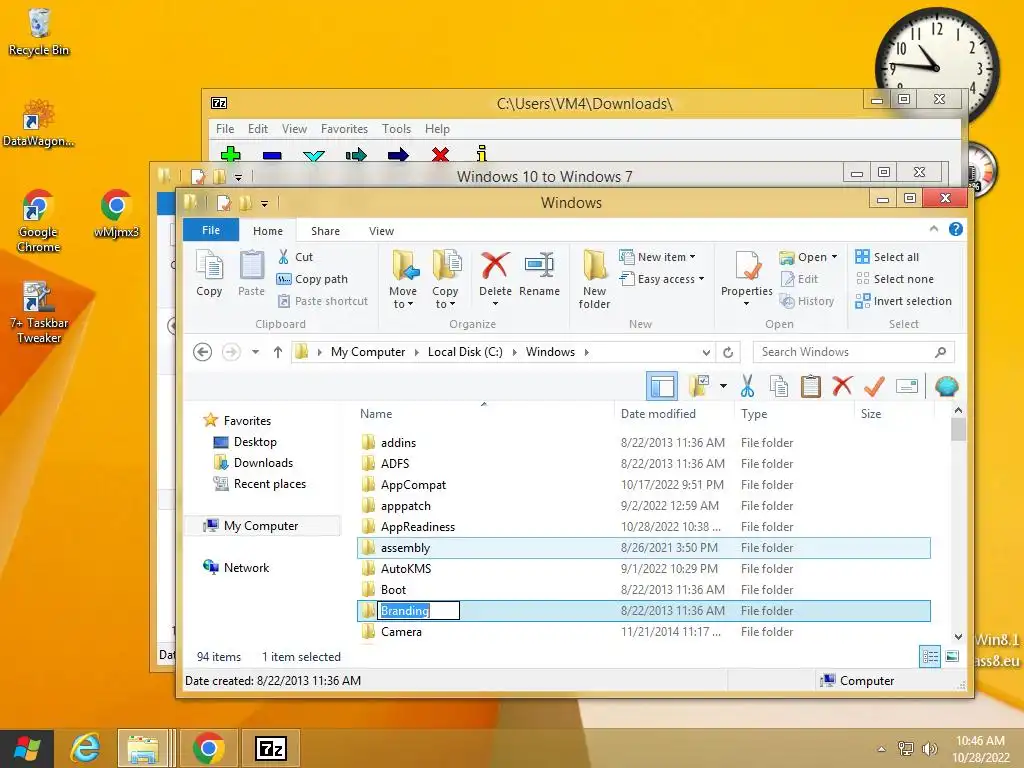Switch to large icons view button at bottom right
Image resolution: width=1024 pixels, height=768 pixels.
pyautogui.click(x=952, y=656)
